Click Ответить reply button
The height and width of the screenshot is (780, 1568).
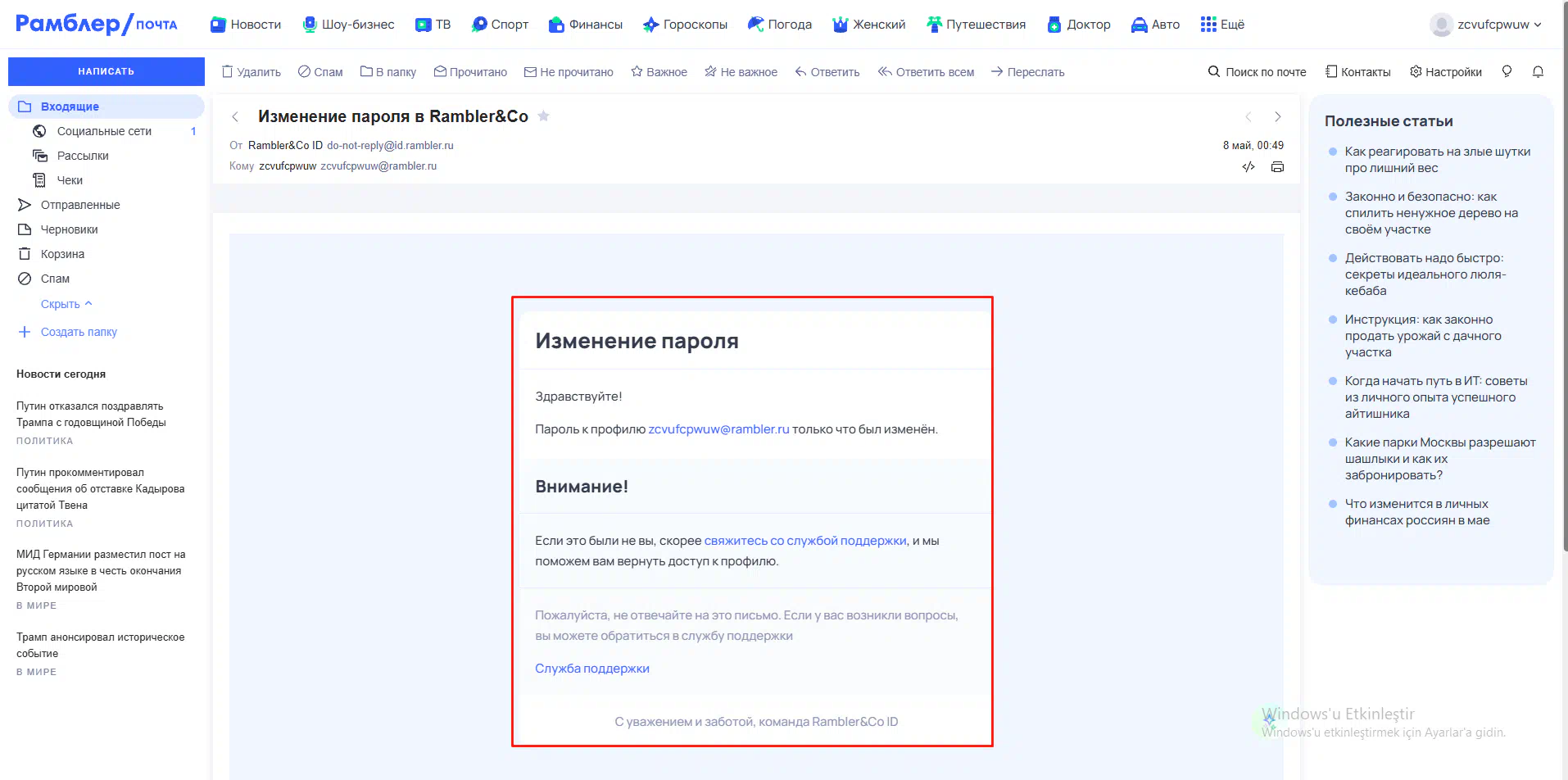click(827, 72)
